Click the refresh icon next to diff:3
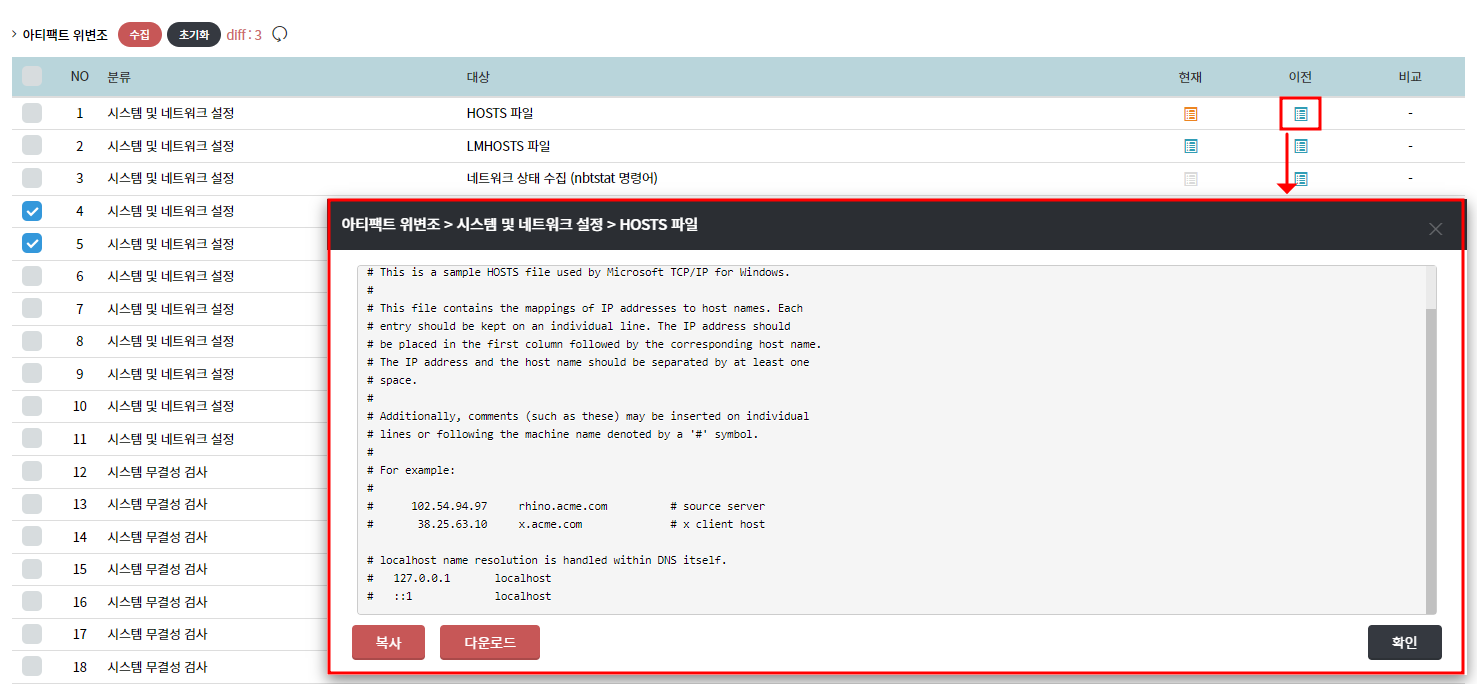This screenshot has width=1477, height=684. click(x=280, y=34)
